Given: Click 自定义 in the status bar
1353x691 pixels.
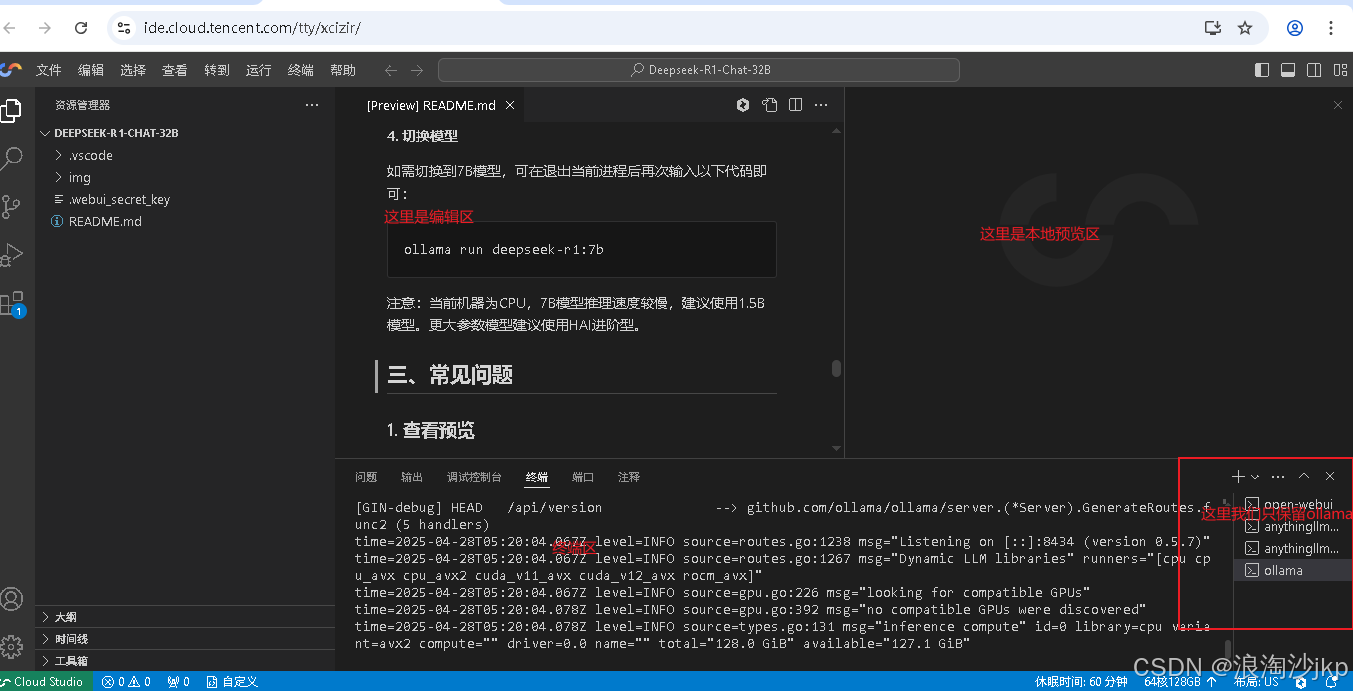Looking at the screenshot, I should pos(232,681).
